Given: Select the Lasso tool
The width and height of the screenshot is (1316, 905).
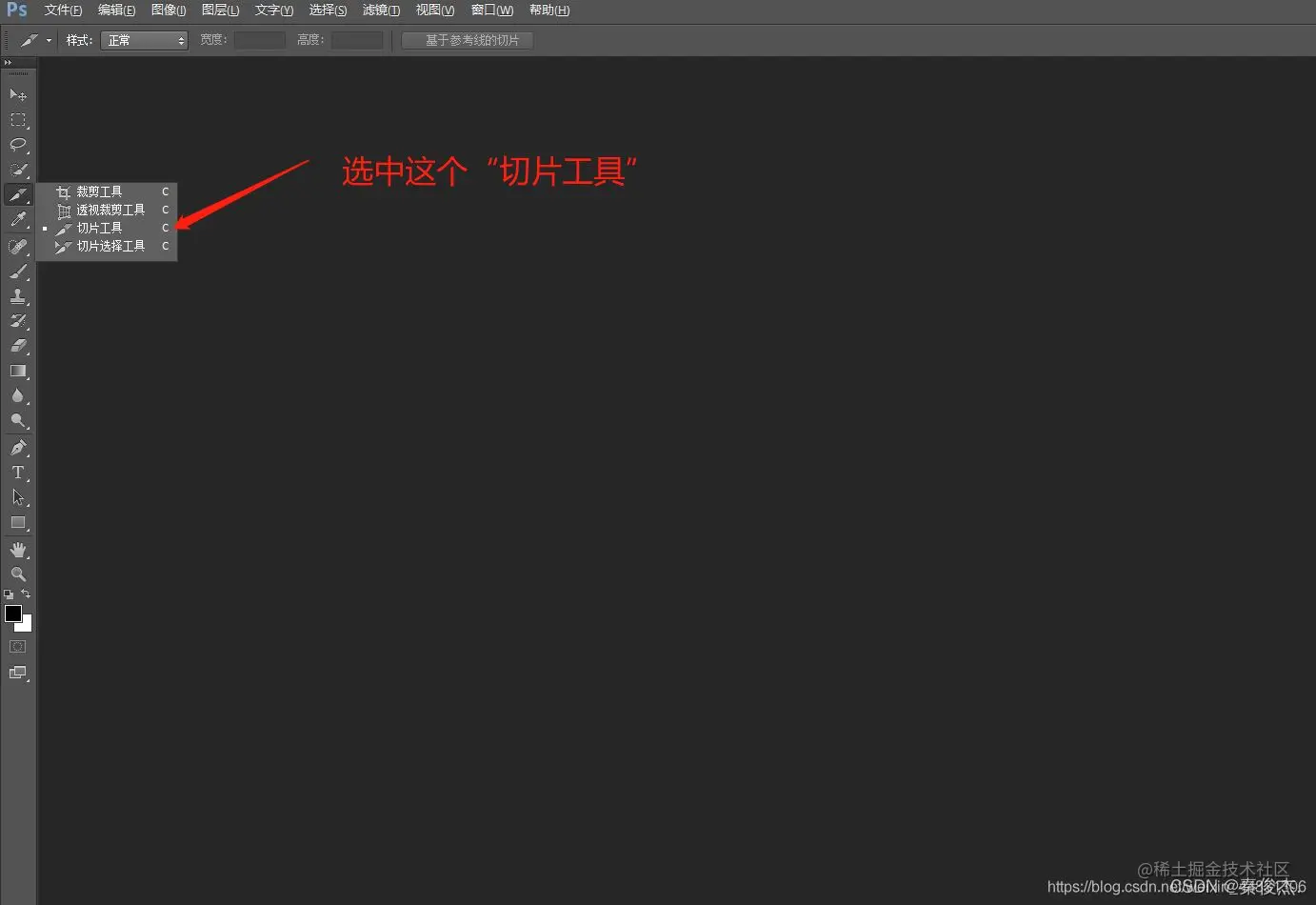Looking at the screenshot, I should [x=18, y=145].
